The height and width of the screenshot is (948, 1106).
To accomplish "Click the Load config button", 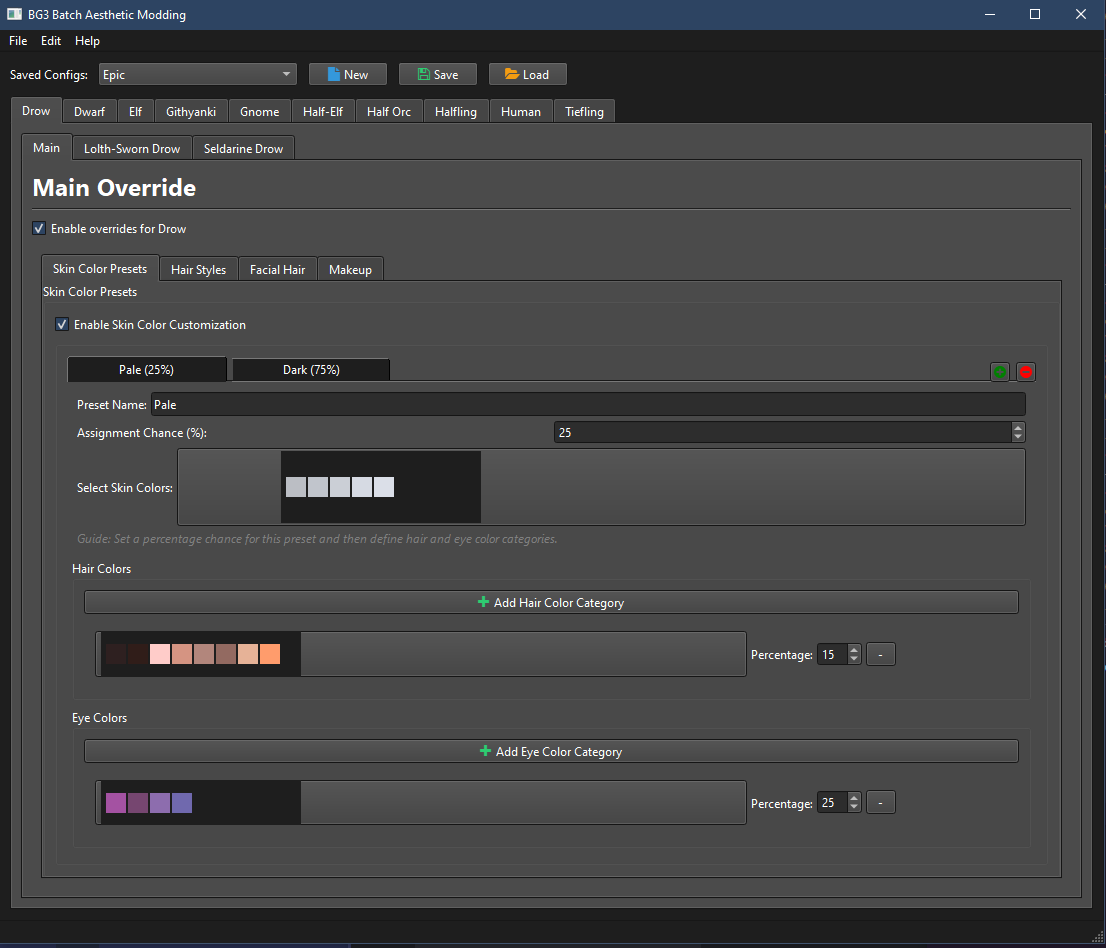I will [528, 74].
